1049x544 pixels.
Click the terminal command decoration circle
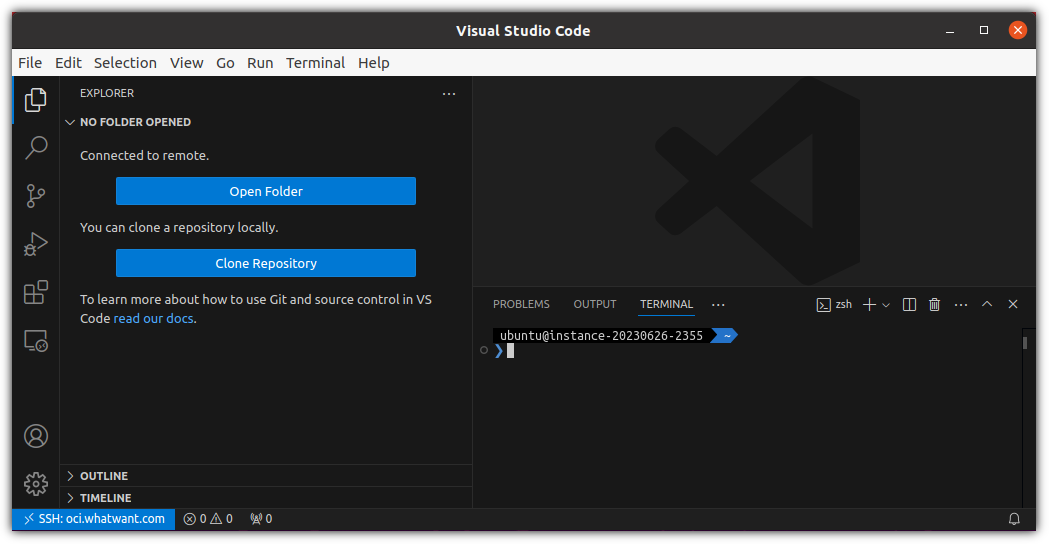click(484, 350)
